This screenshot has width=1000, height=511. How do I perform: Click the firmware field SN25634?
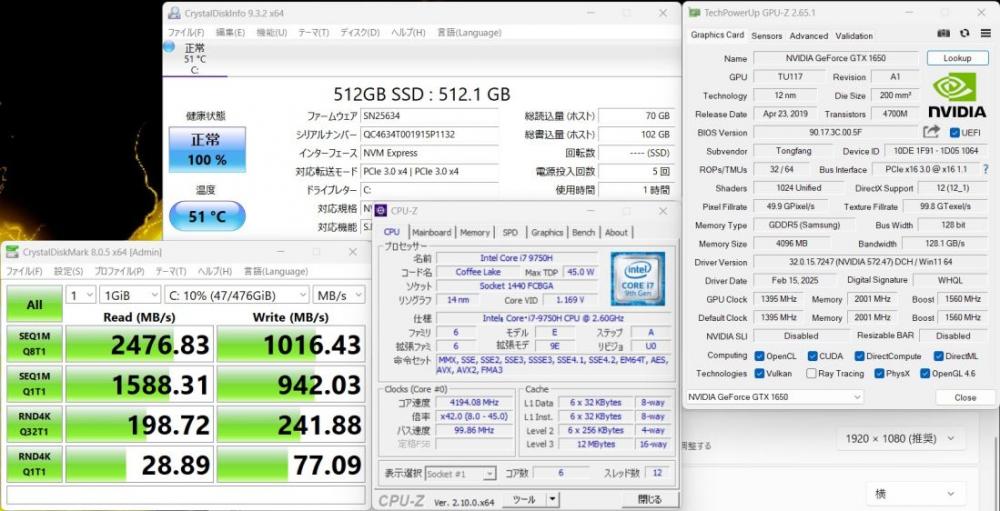click(430, 115)
